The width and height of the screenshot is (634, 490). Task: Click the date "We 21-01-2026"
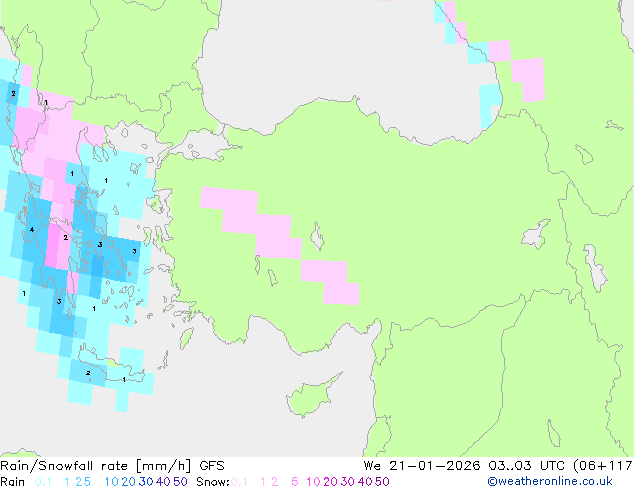(422, 466)
